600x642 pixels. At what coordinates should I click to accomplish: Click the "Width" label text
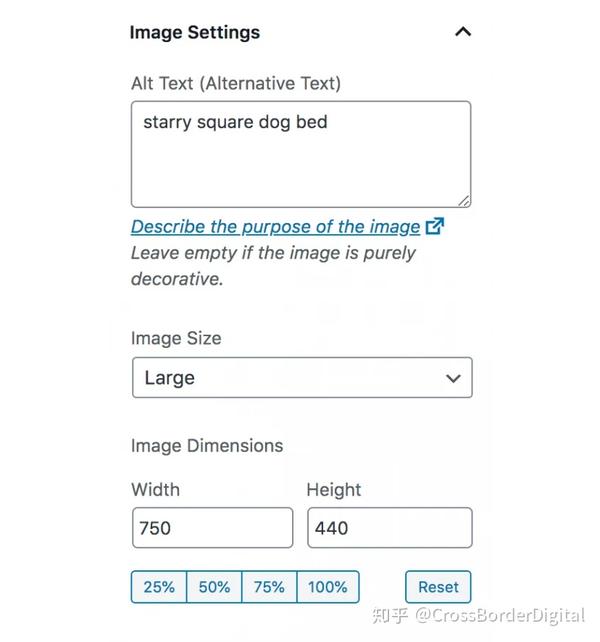coord(155,490)
